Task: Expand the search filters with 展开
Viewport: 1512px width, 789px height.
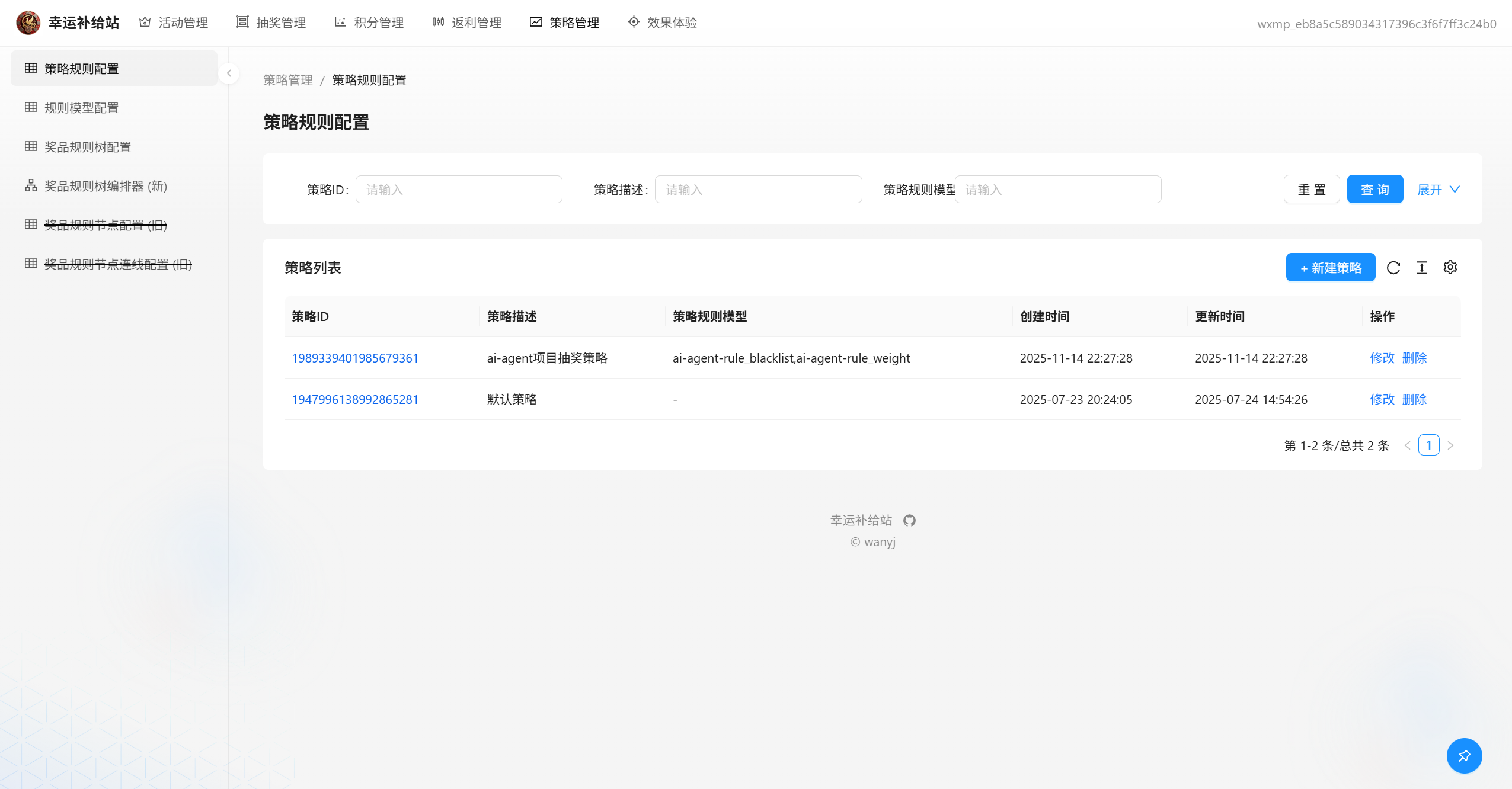Action: [1438, 190]
